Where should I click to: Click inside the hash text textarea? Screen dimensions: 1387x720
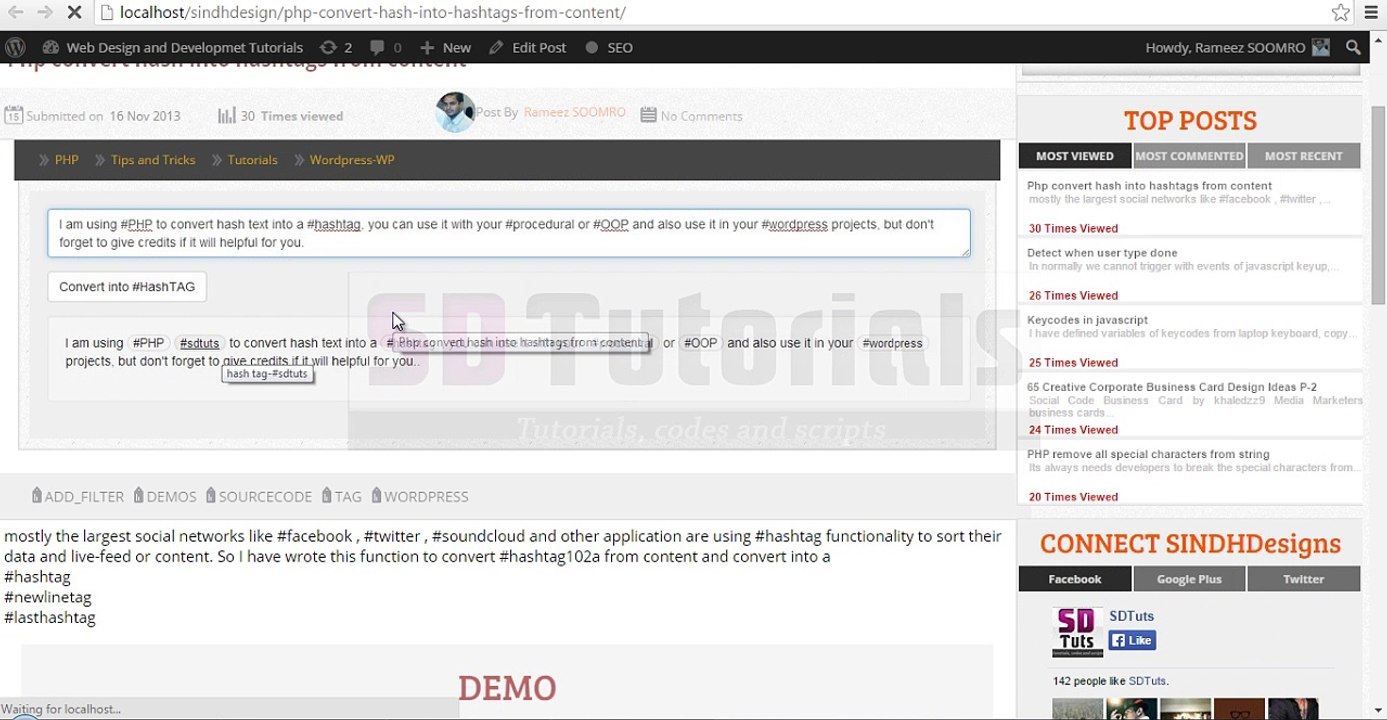[509, 233]
